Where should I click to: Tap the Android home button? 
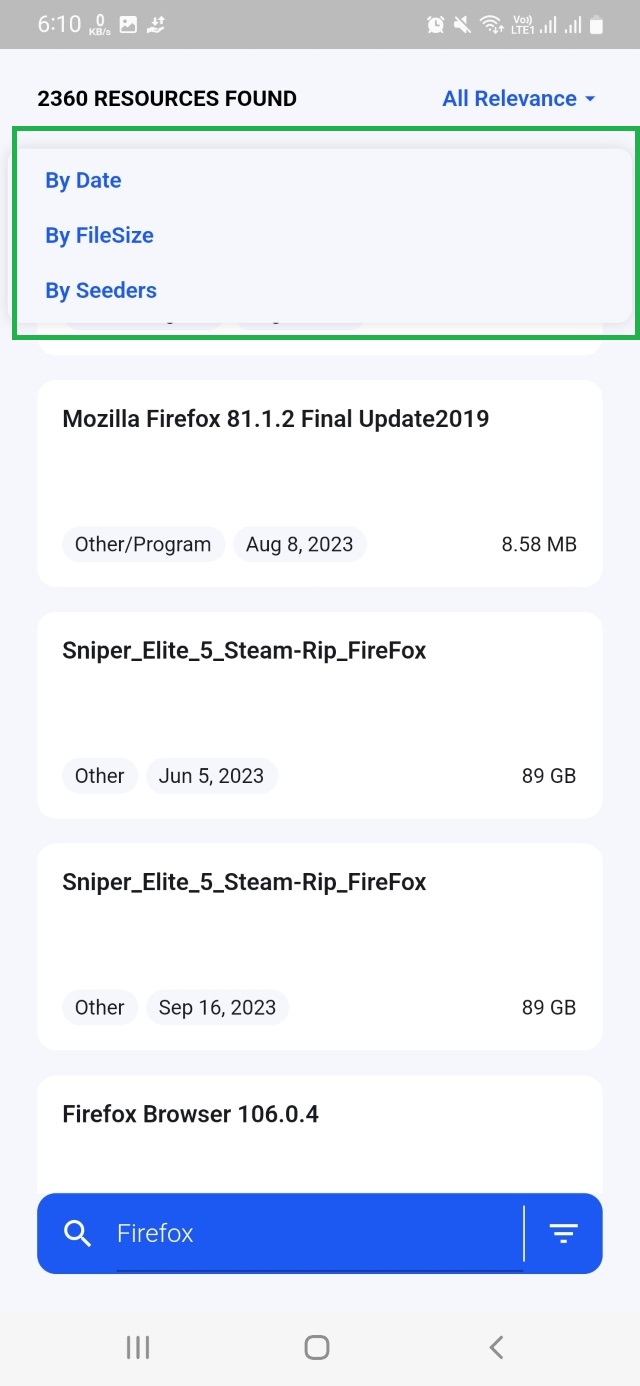point(317,1347)
